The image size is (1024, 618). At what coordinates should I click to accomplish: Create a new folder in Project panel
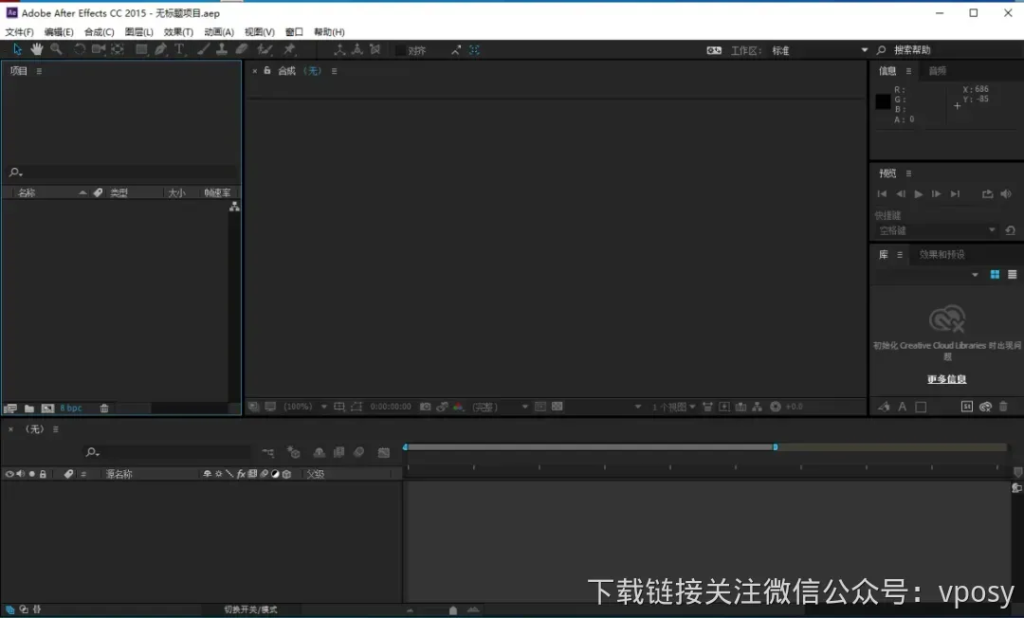29,408
